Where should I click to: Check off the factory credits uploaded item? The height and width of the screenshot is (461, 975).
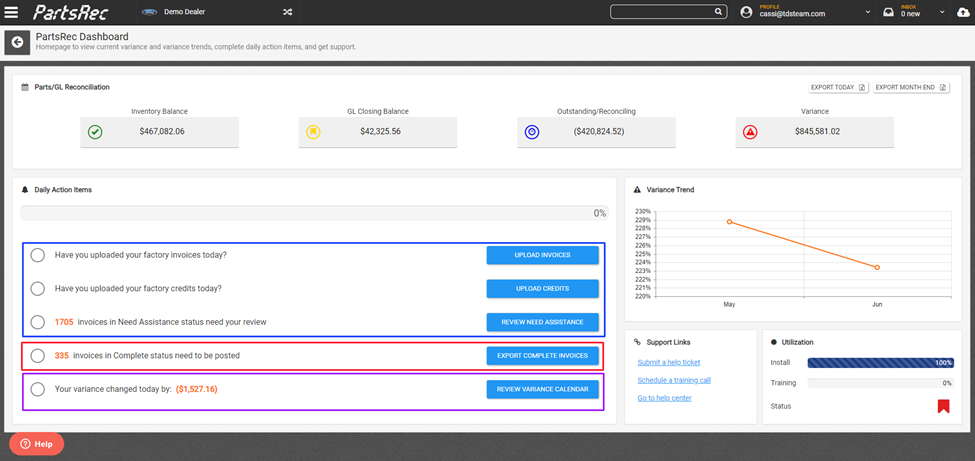point(37,289)
